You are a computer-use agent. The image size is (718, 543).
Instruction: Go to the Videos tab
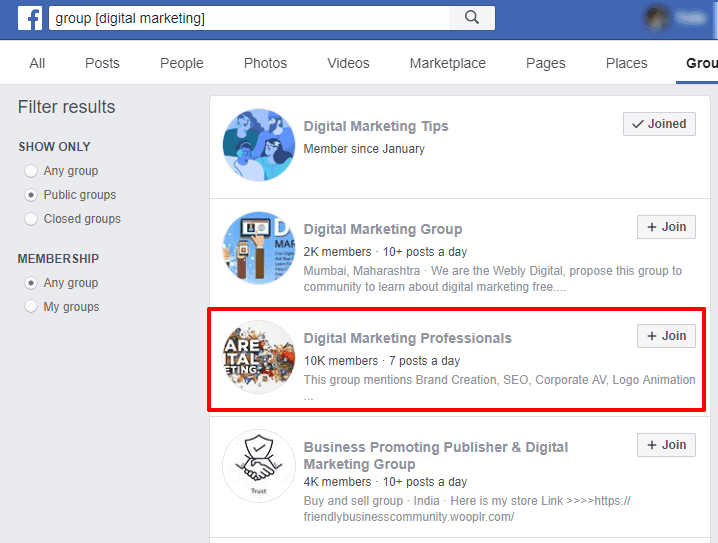[348, 63]
